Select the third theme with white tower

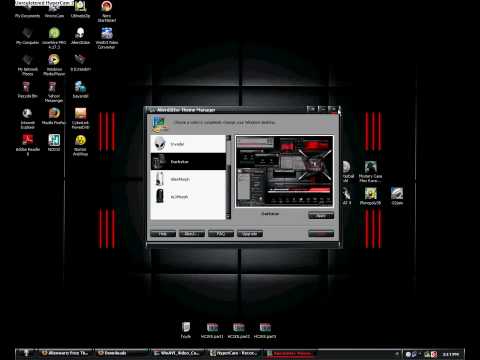[188, 179]
